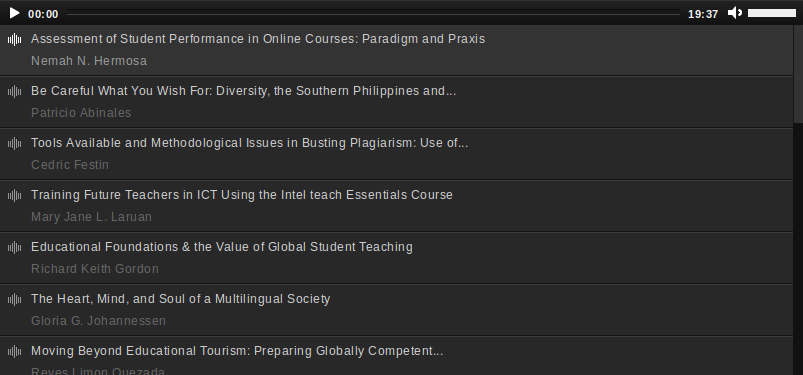Select track 'Be Careful What You Wish For'
Viewport: 803px width, 375px height.
[396, 102]
